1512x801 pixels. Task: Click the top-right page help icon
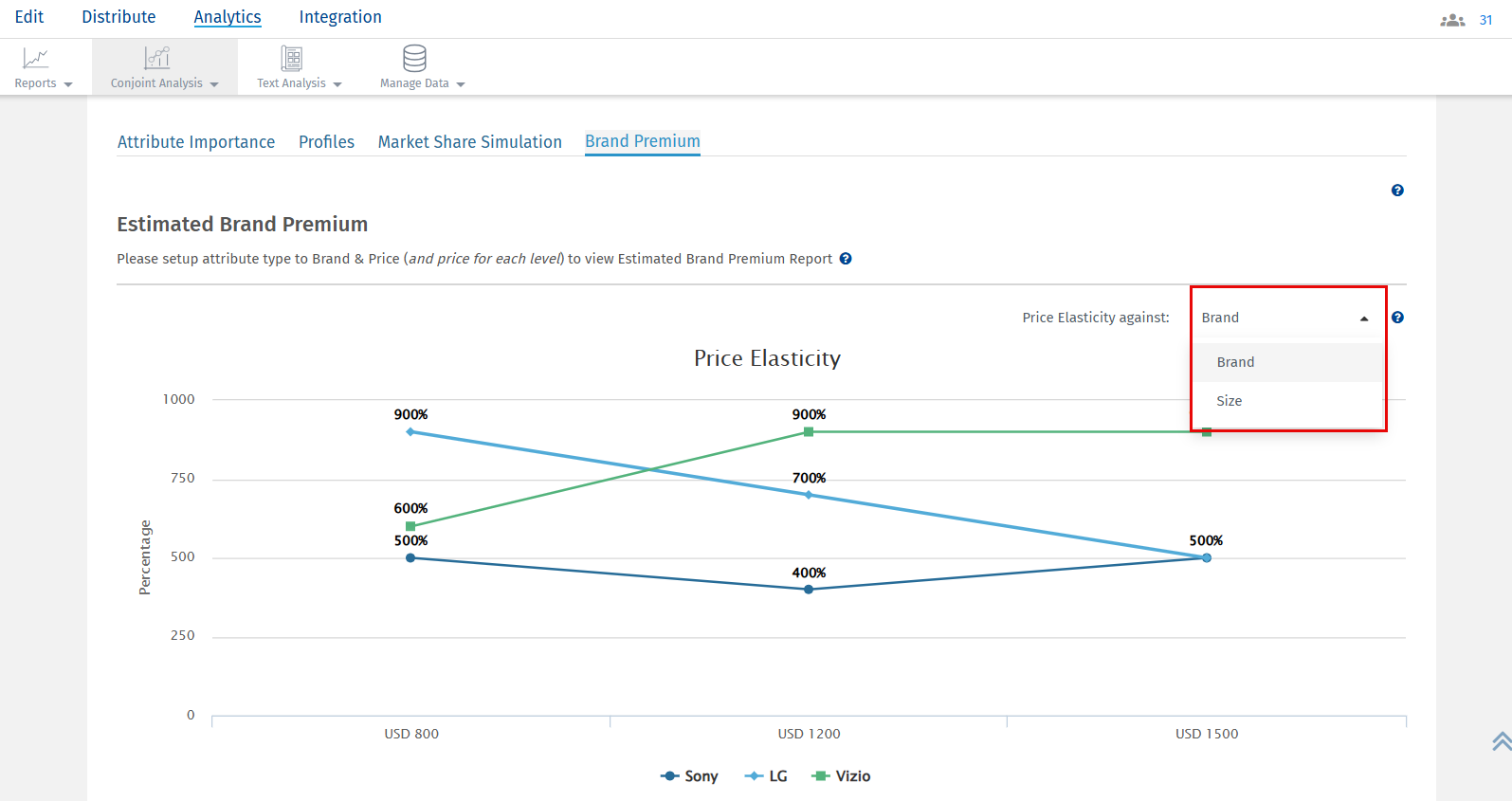tap(1397, 191)
